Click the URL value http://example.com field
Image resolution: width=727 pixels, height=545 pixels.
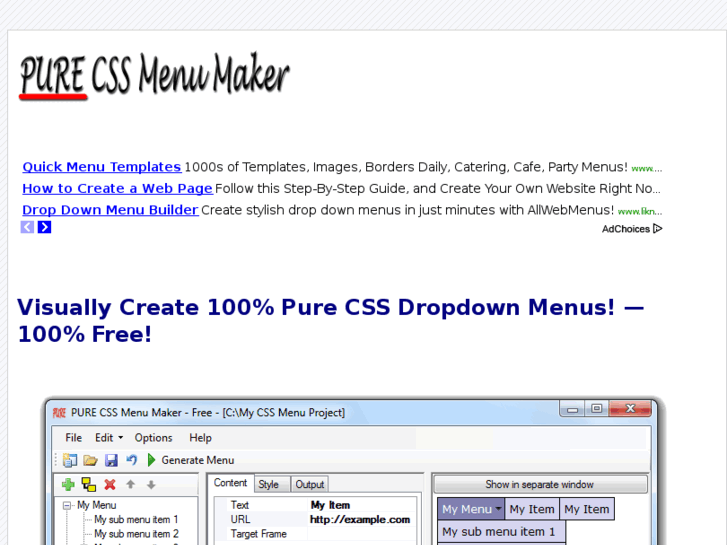[362, 519]
